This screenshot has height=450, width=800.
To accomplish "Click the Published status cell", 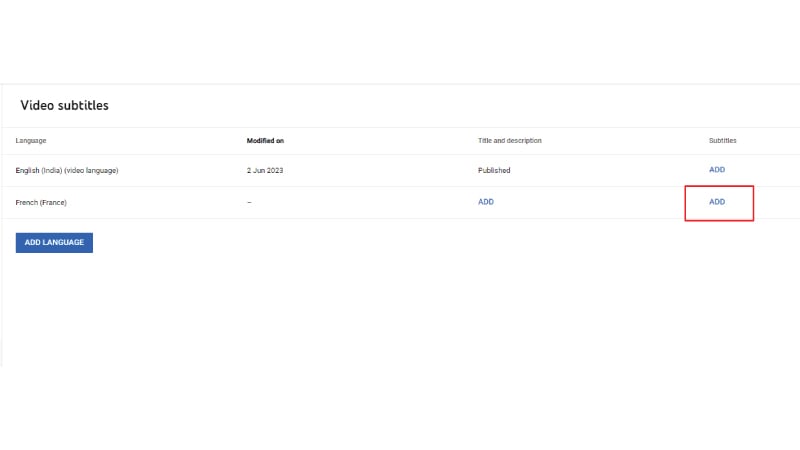I will point(494,170).
